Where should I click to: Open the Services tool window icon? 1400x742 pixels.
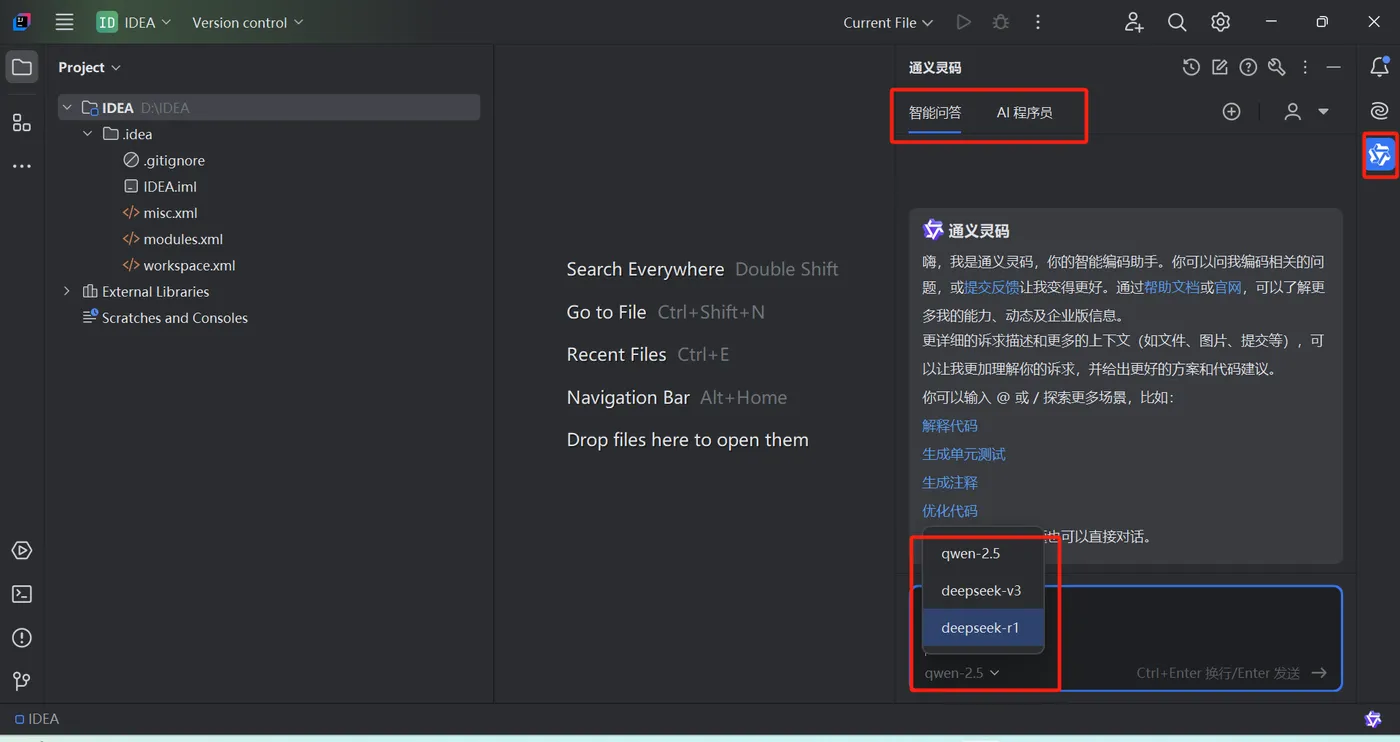22,551
